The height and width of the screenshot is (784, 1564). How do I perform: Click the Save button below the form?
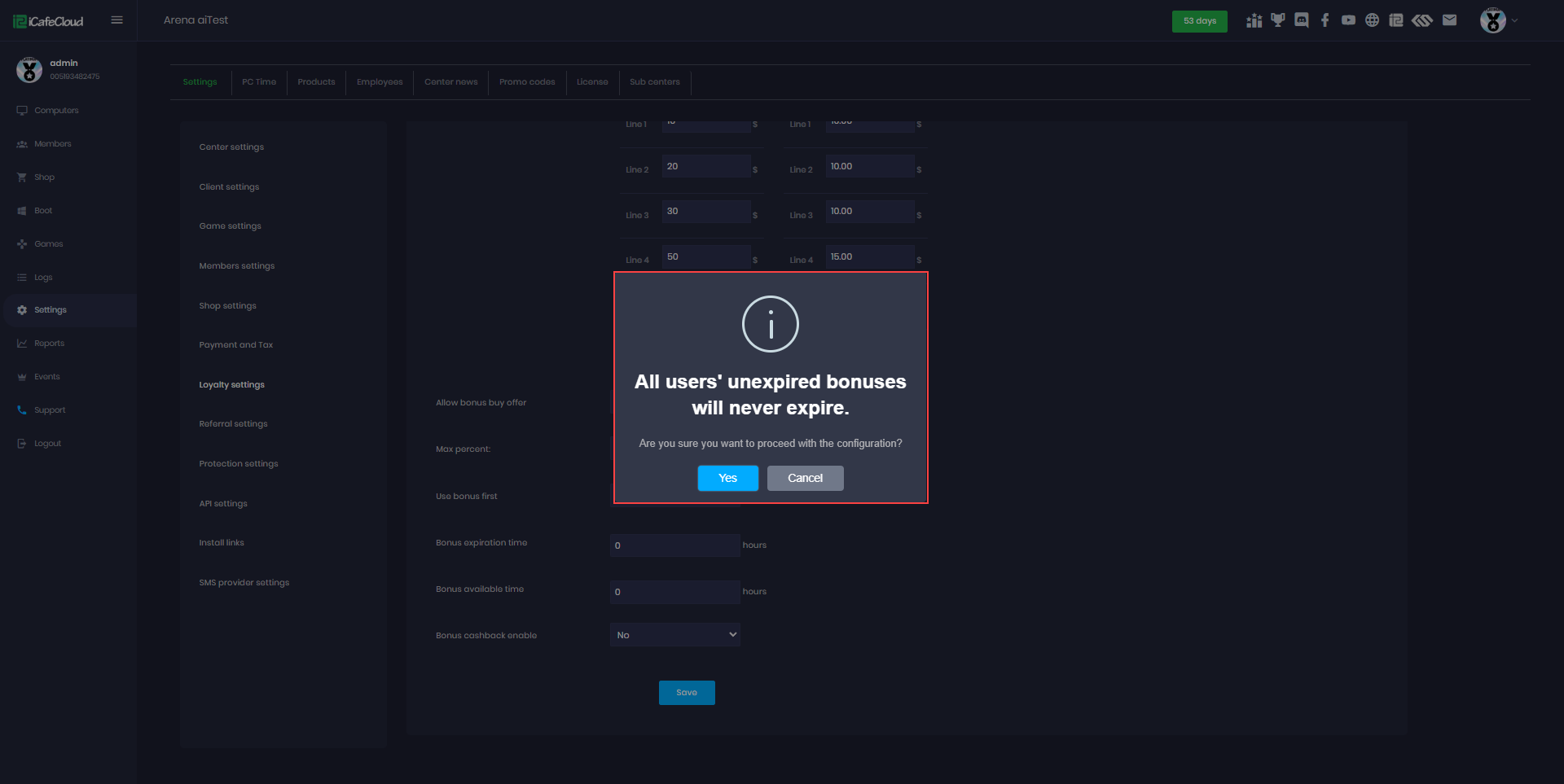click(687, 693)
